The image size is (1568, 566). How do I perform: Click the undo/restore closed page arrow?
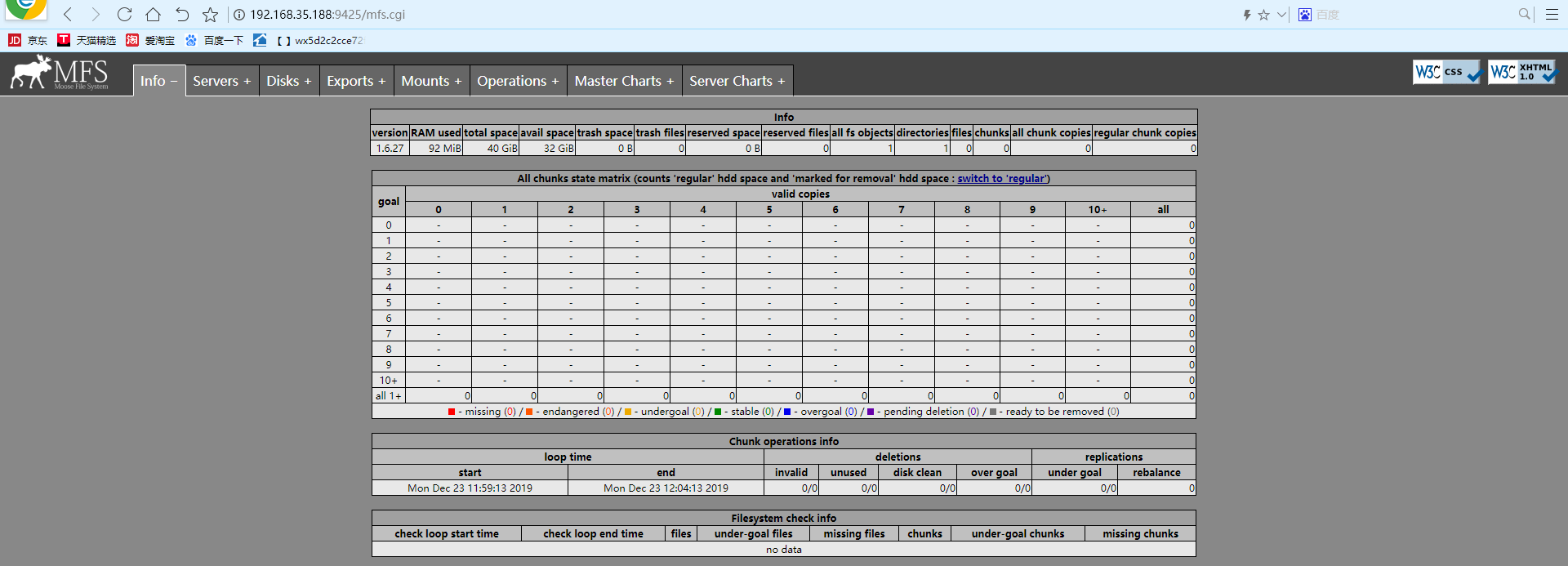pyautogui.click(x=181, y=15)
